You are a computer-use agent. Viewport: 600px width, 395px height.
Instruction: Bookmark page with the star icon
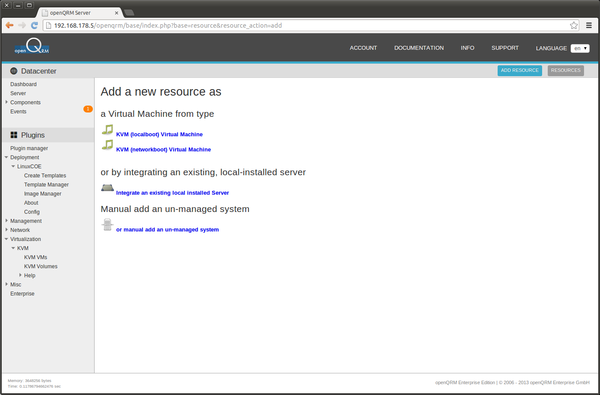click(x=574, y=25)
